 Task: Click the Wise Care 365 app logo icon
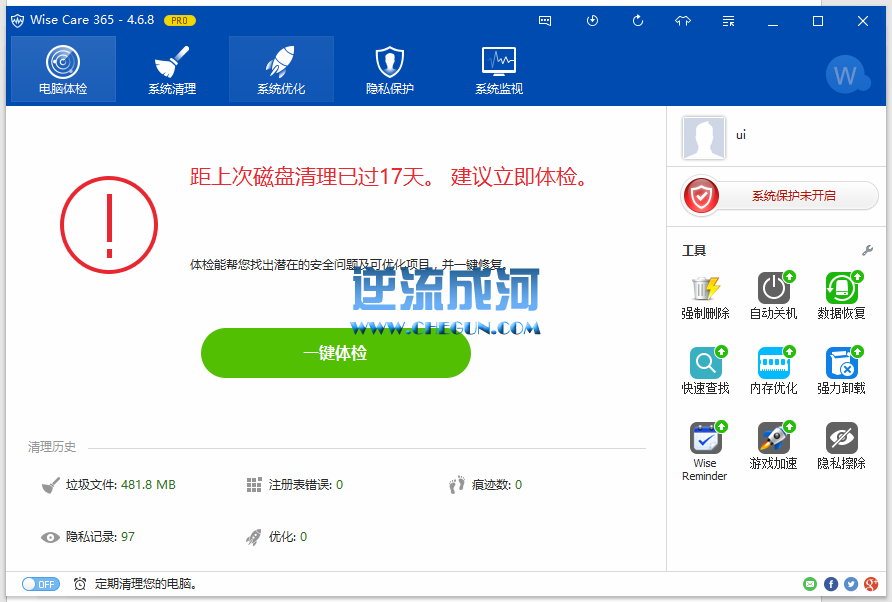click(x=18, y=20)
